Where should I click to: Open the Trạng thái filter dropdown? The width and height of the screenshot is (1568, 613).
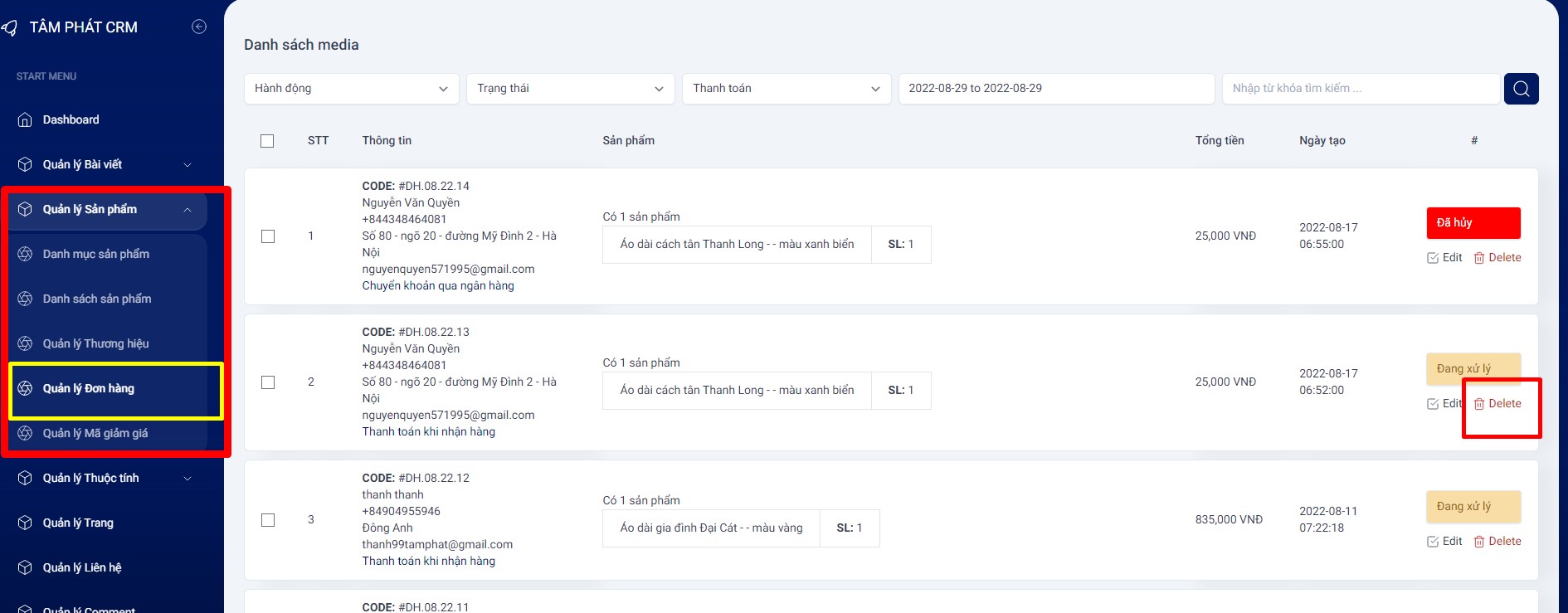point(570,89)
